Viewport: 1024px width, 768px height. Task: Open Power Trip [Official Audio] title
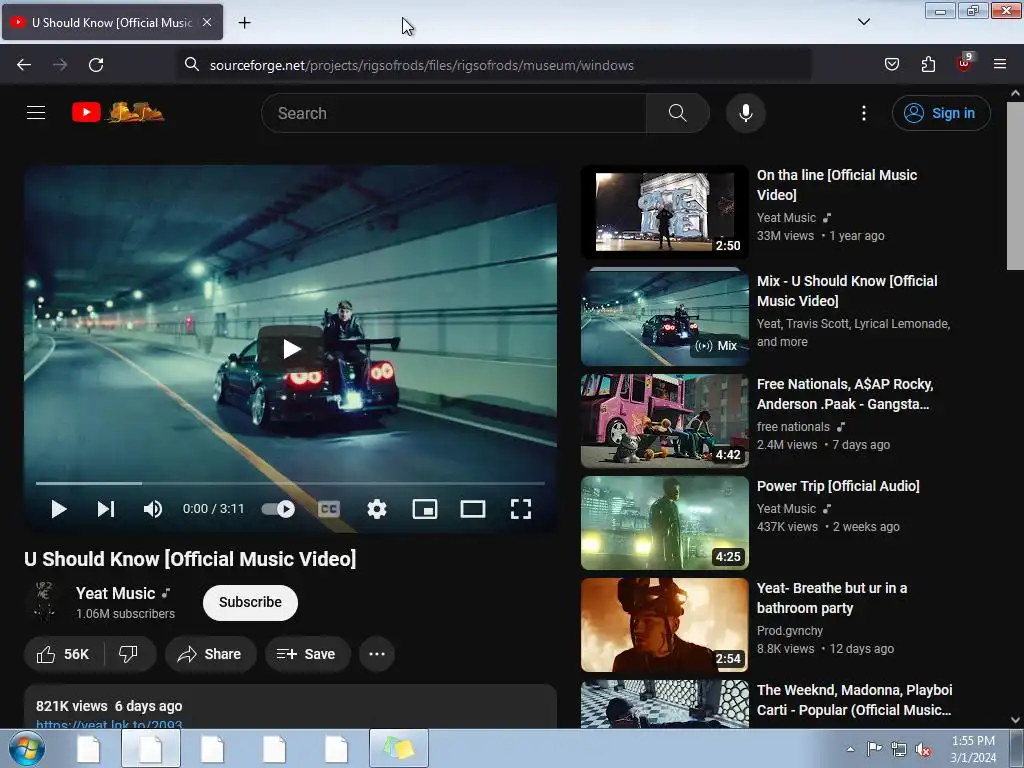(x=838, y=486)
